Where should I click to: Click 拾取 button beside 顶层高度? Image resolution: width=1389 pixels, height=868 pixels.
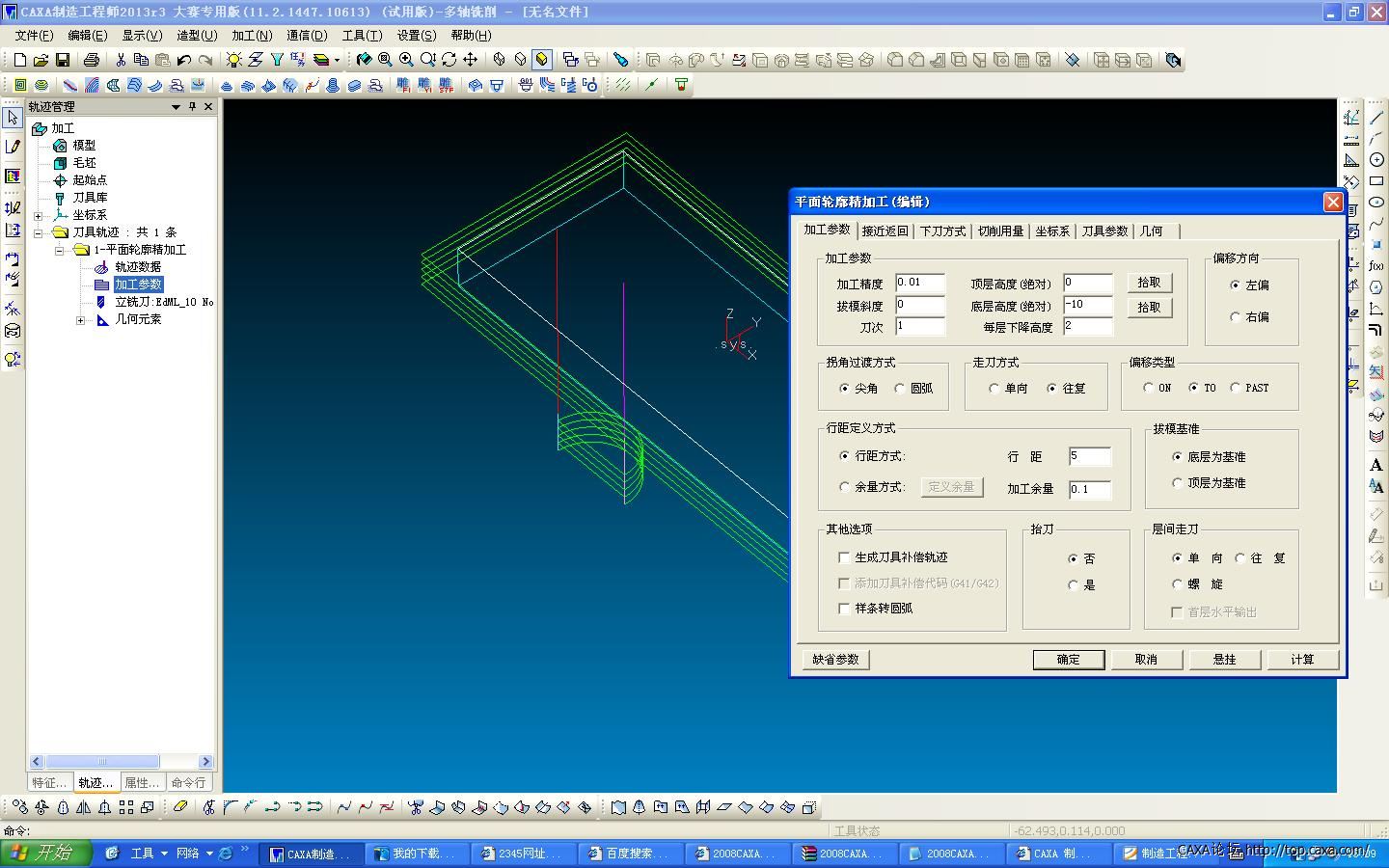[1149, 283]
